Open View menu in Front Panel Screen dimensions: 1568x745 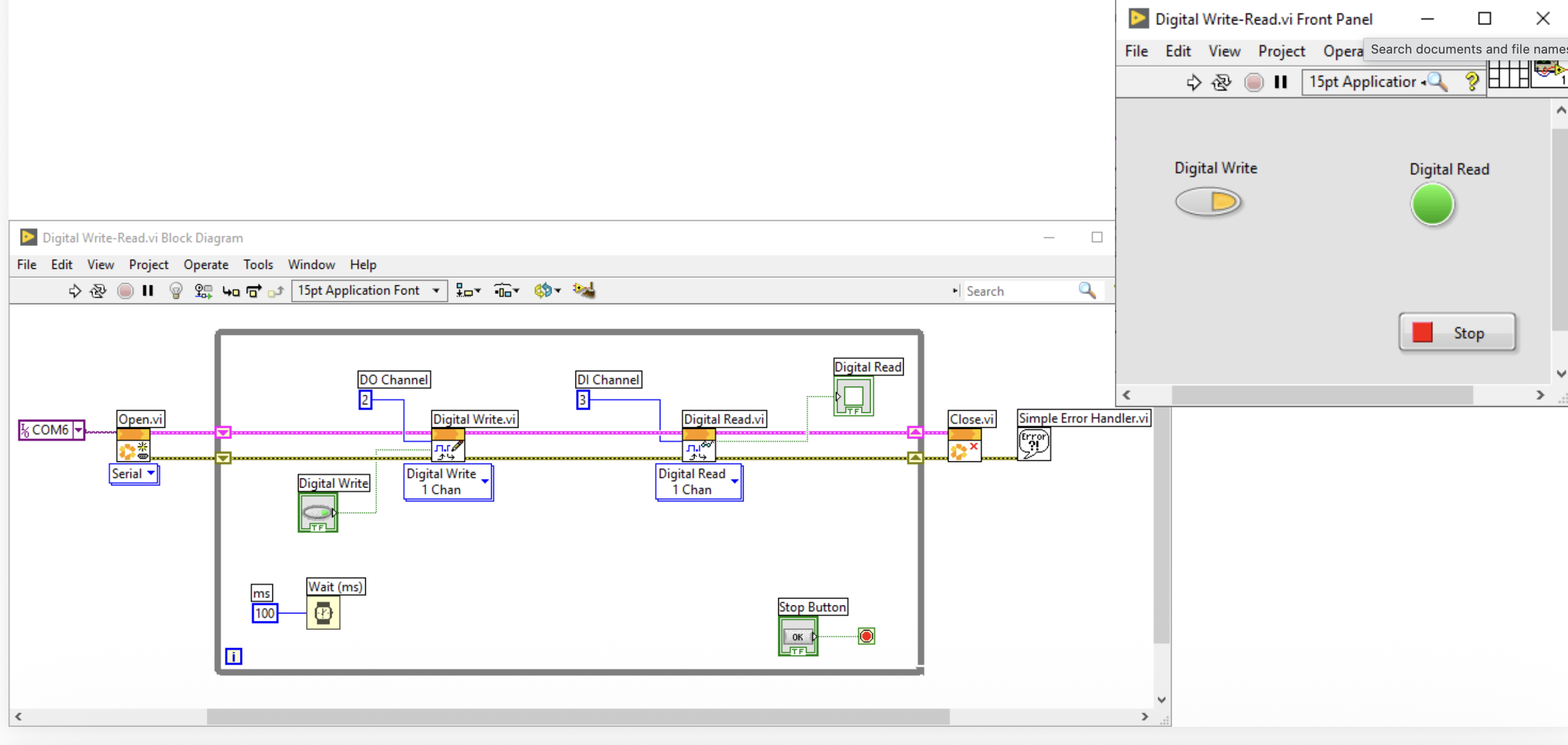point(1224,51)
